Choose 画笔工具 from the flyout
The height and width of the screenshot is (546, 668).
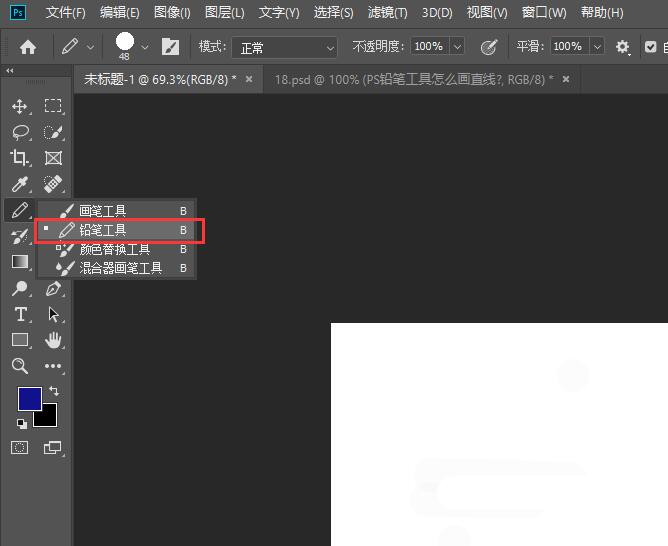pyautogui.click(x=116, y=211)
